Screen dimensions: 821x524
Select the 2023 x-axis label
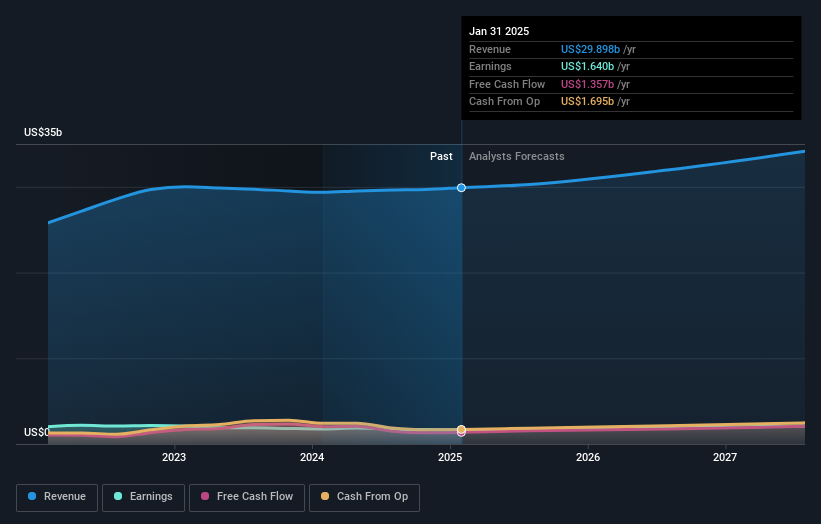[174, 457]
